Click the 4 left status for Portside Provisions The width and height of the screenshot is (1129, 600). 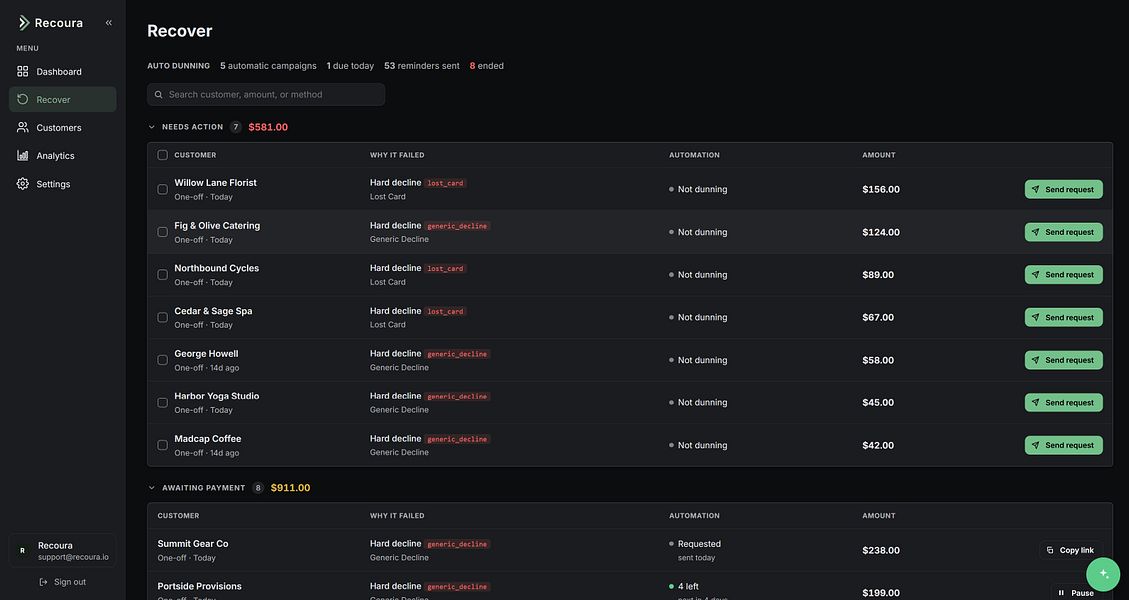point(683,586)
